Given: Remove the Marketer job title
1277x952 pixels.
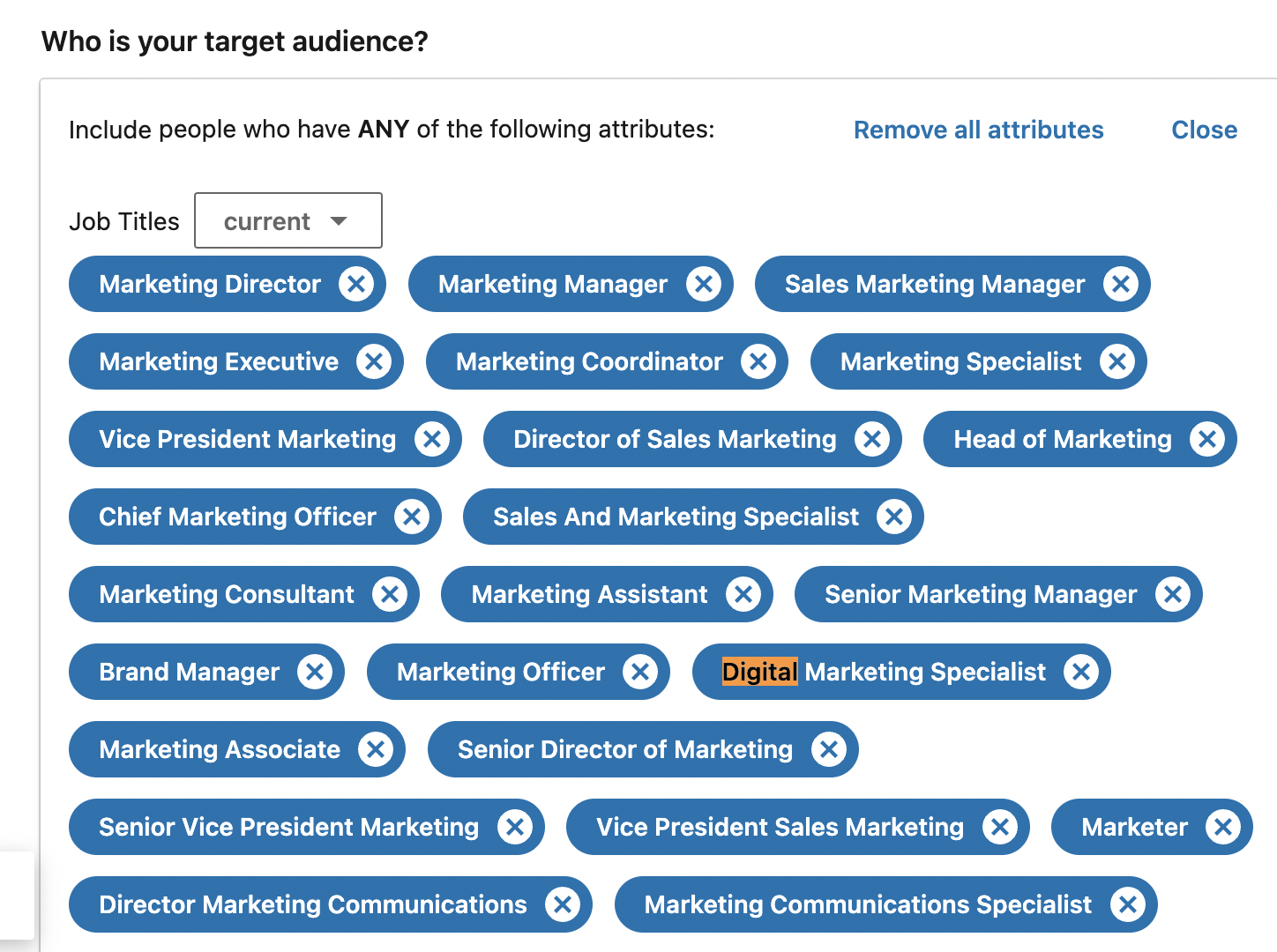Looking at the screenshot, I should [1223, 828].
